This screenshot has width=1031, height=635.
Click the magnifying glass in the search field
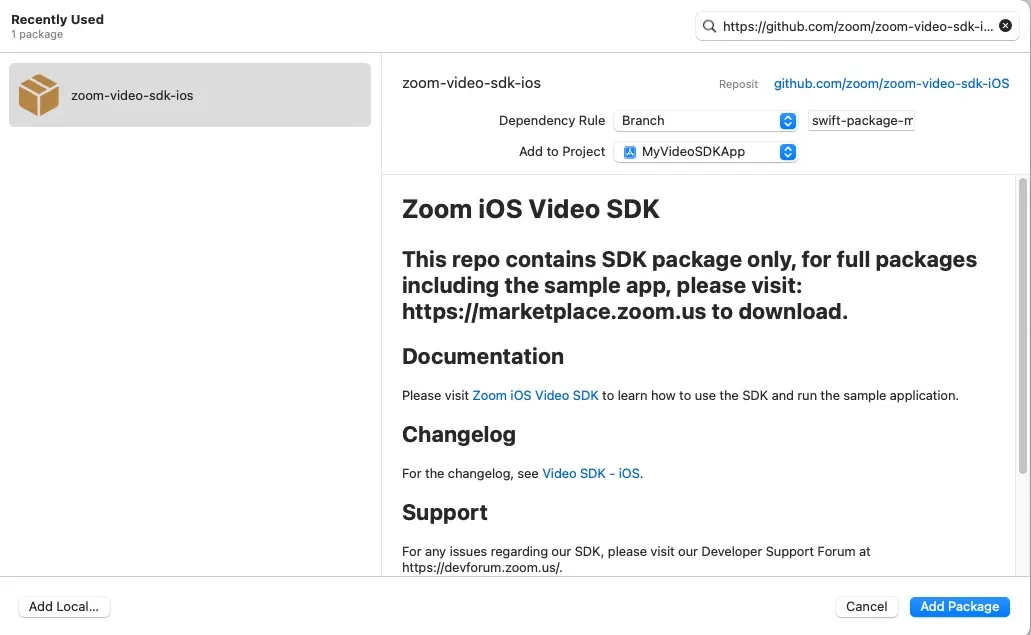709,26
